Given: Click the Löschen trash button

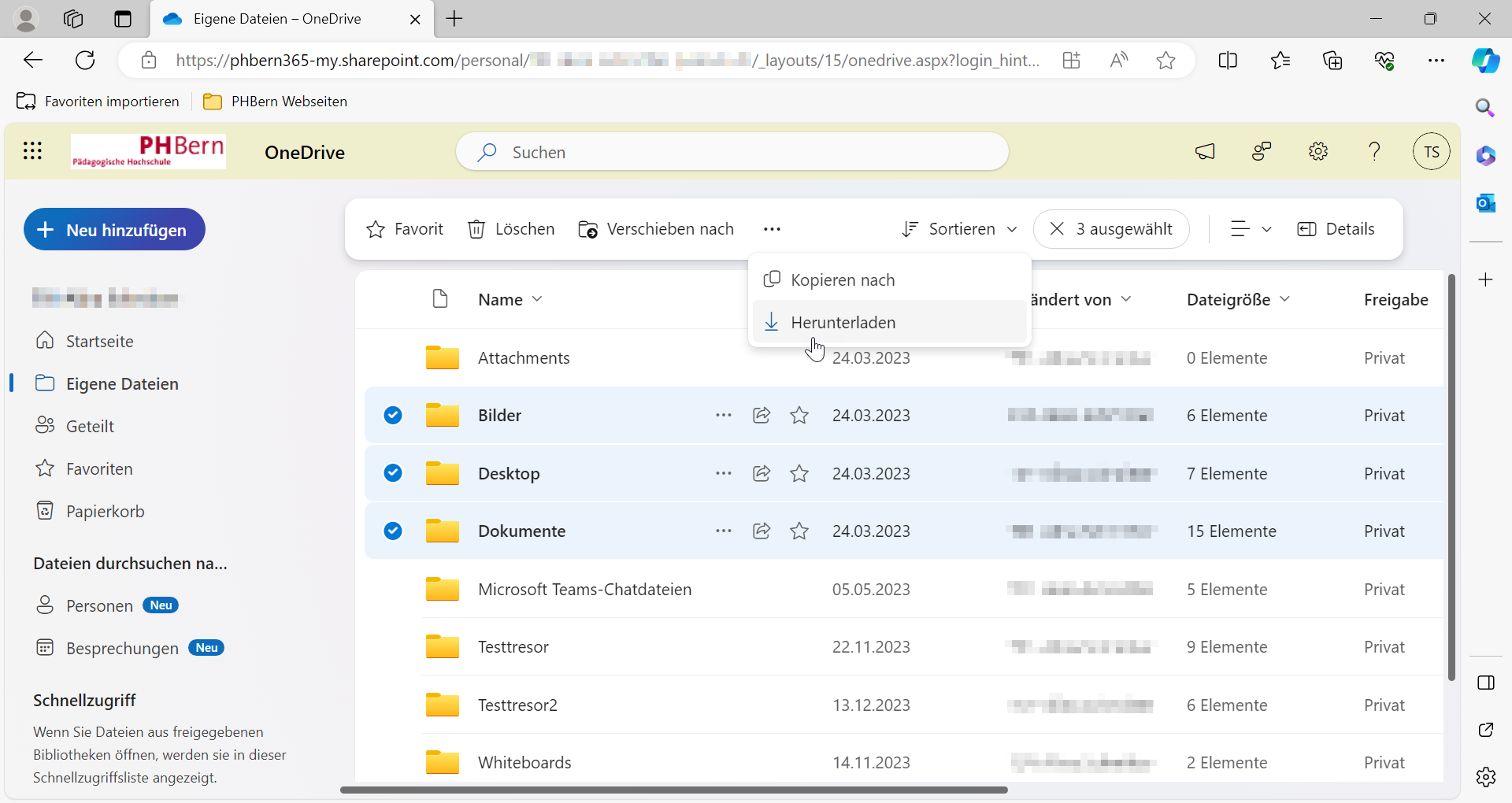Looking at the screenshot, I should point(511,229).
